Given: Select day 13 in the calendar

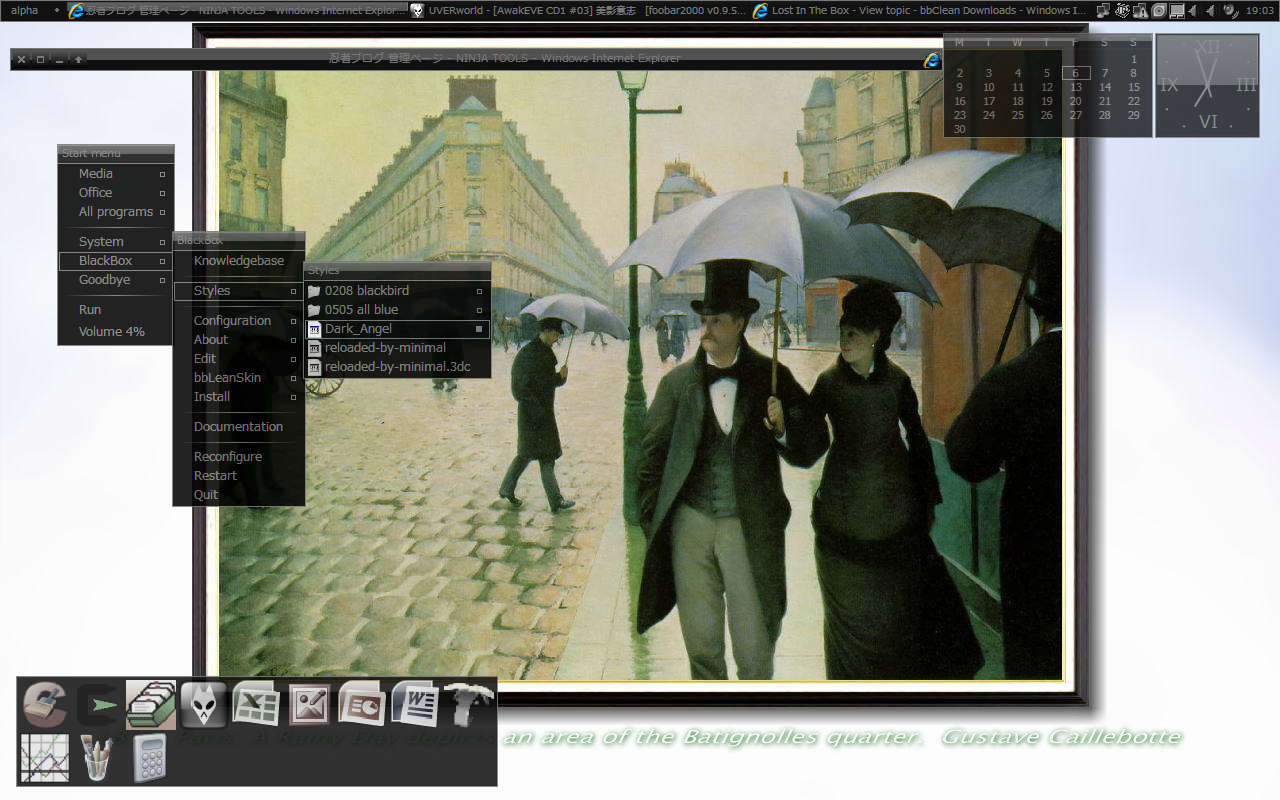Looking at the screenshot, I should (x=1076, y=87).
